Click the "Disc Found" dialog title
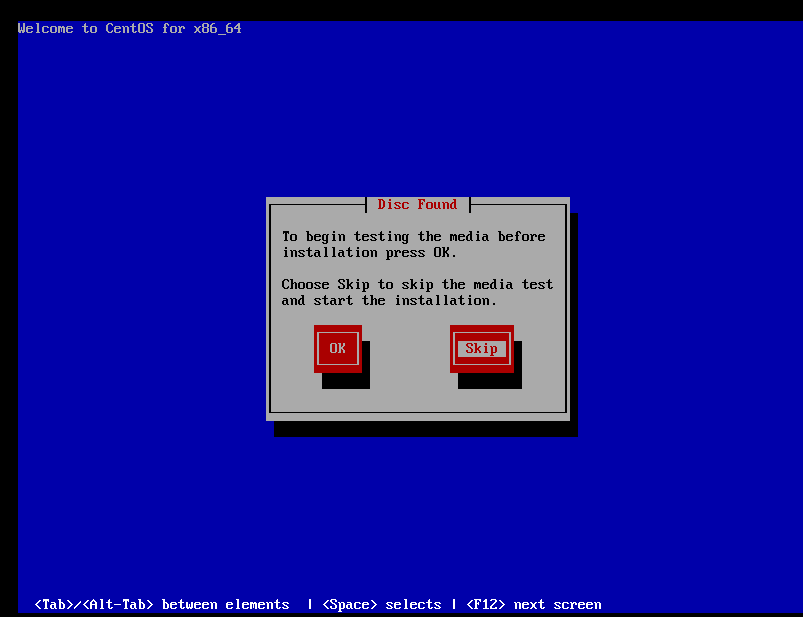The image size is (803, 617). coord(417,204)
